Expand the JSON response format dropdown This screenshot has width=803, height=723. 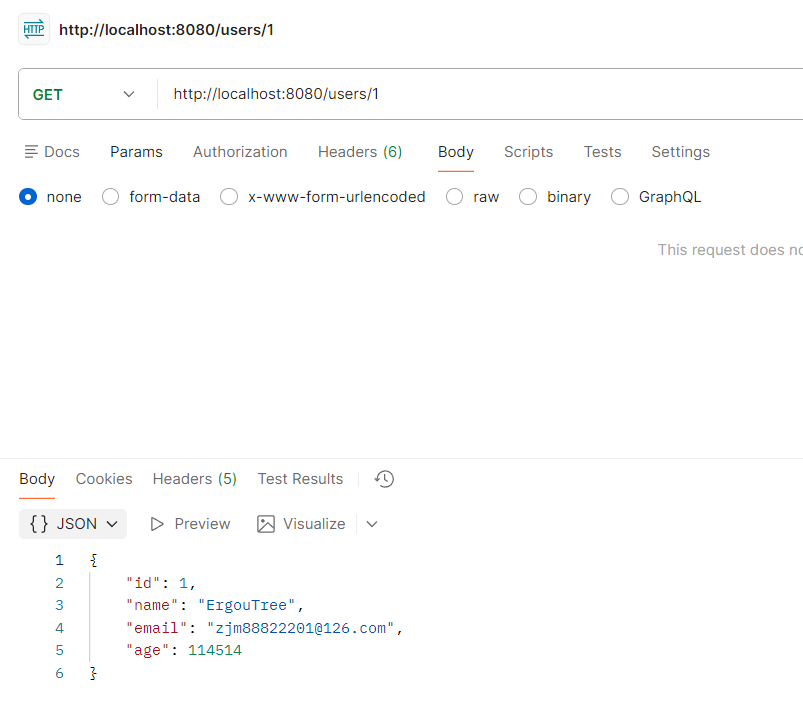tap(73, 524)
